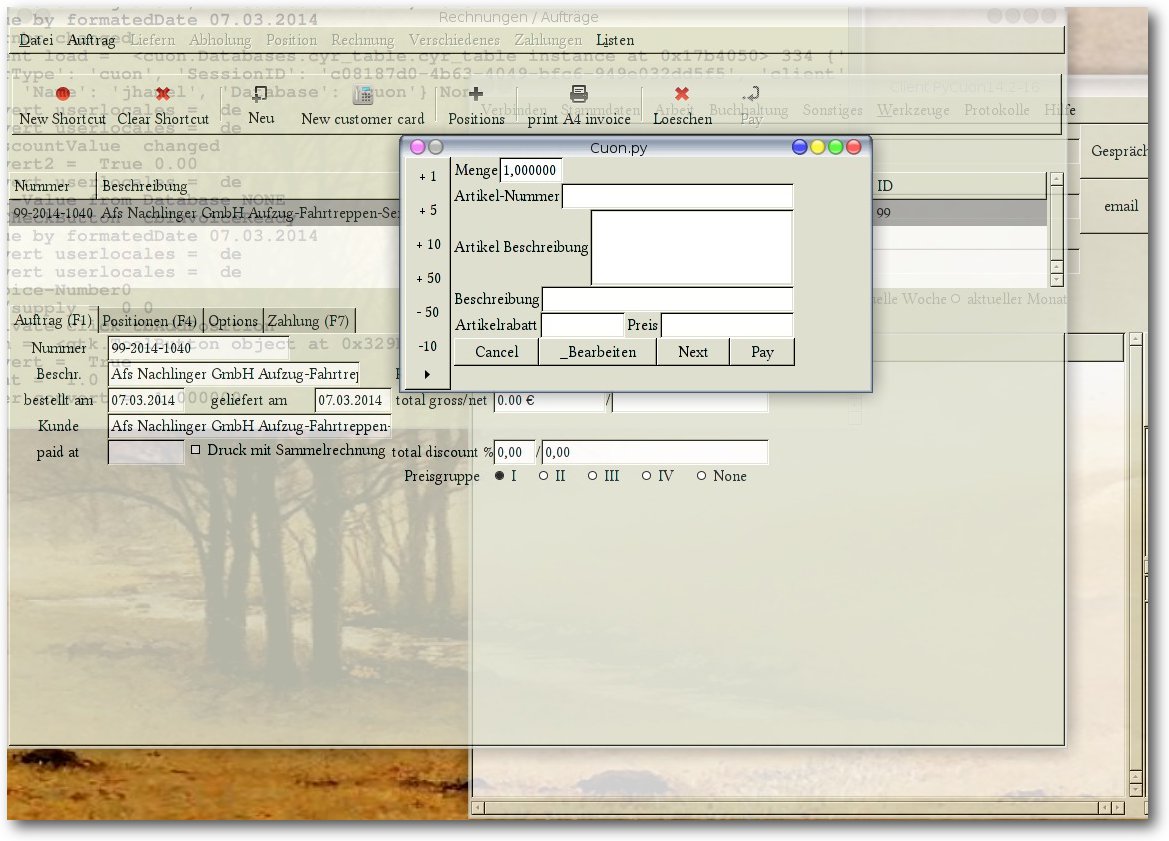Click the Kunde customer field
This screenshot has height=841, width=1169.
click(x=250, y=426)
